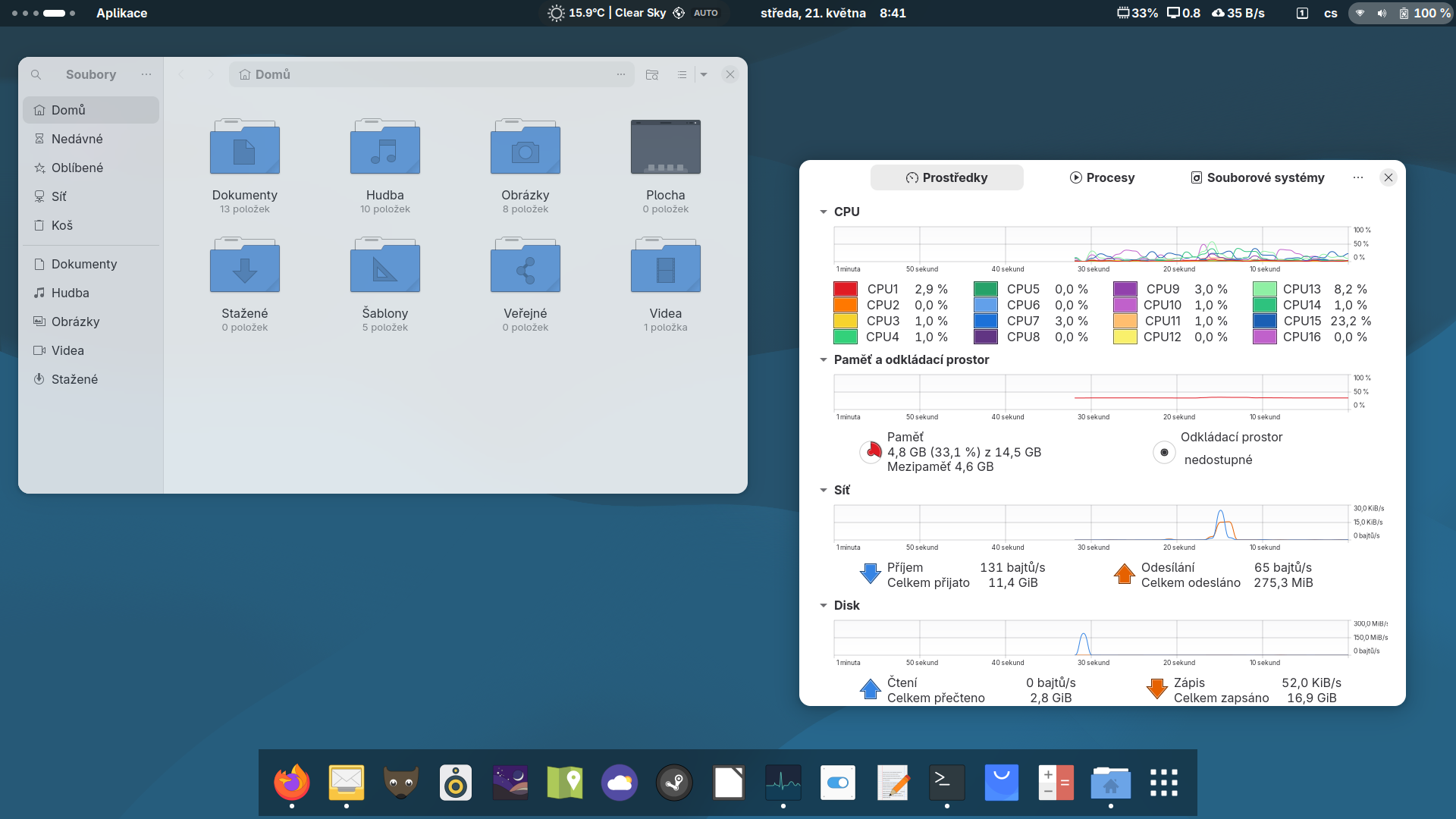
Task: Select Oblíbené in the sidebar
Action: [91, 168]
